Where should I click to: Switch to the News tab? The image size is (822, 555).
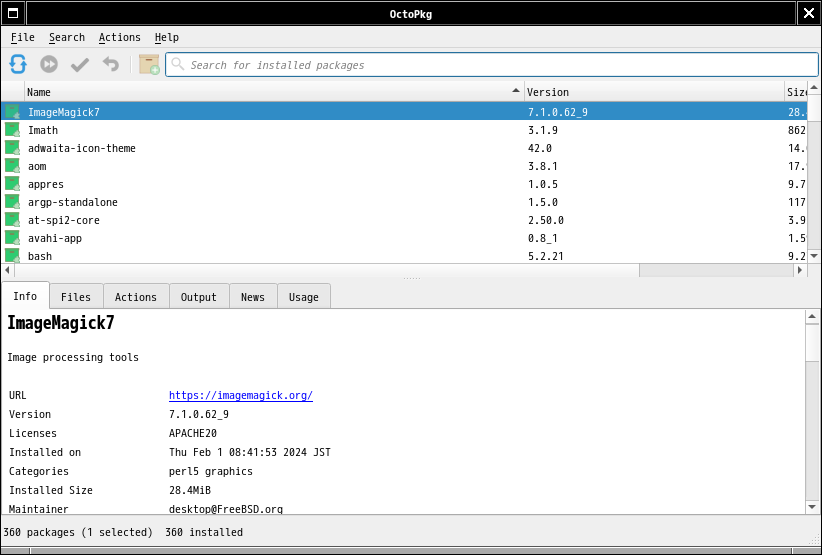pyautogui.click(x=253, y=297)
